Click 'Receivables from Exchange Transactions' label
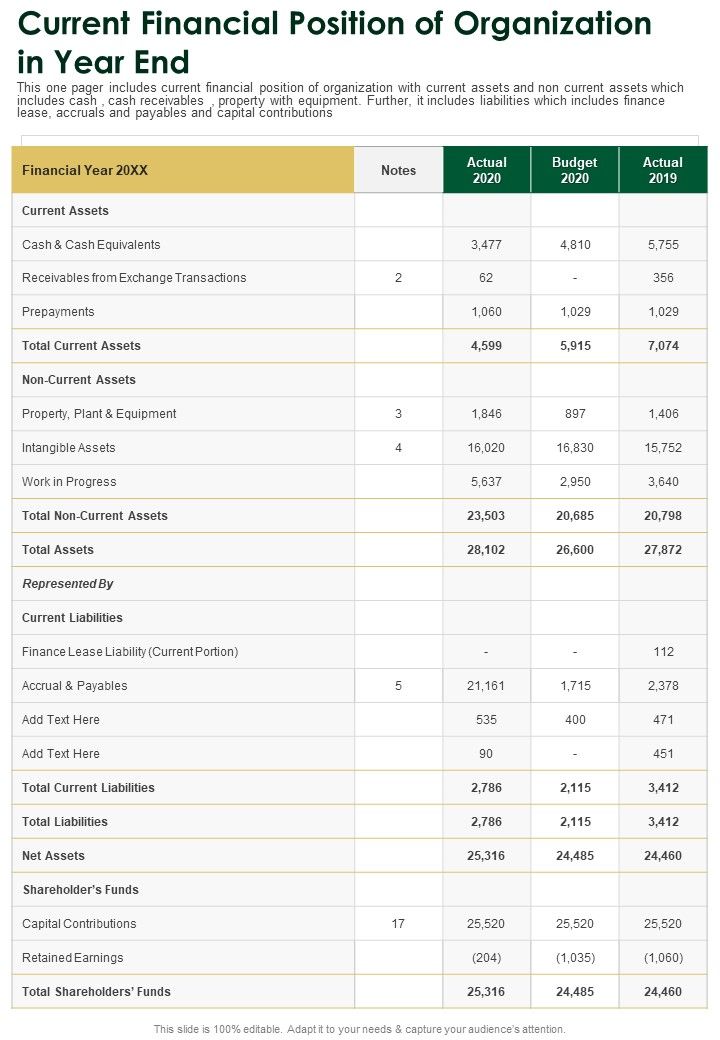 coord(134,278)
